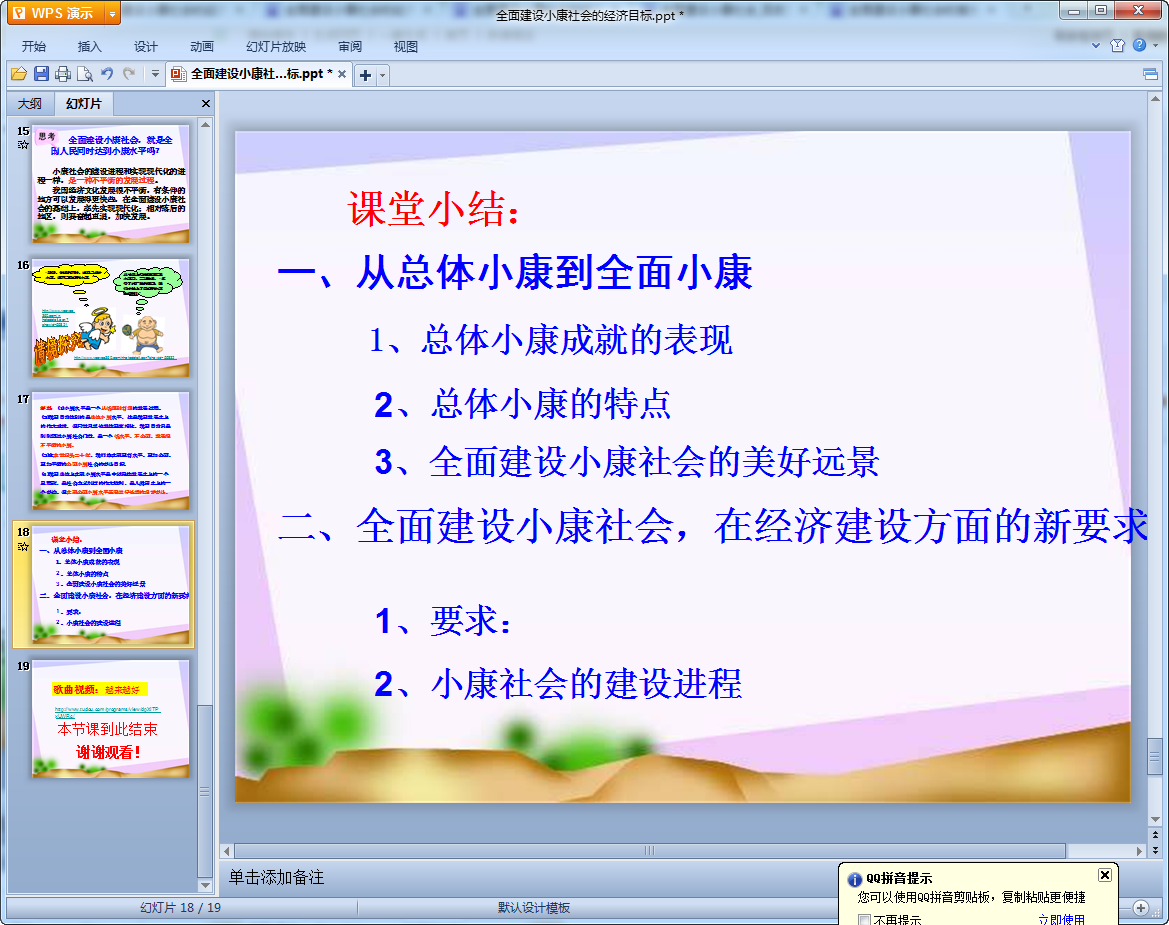Click the Redo arrow icon
Screen dimensions: 1169x925
(x=129, y=74)
